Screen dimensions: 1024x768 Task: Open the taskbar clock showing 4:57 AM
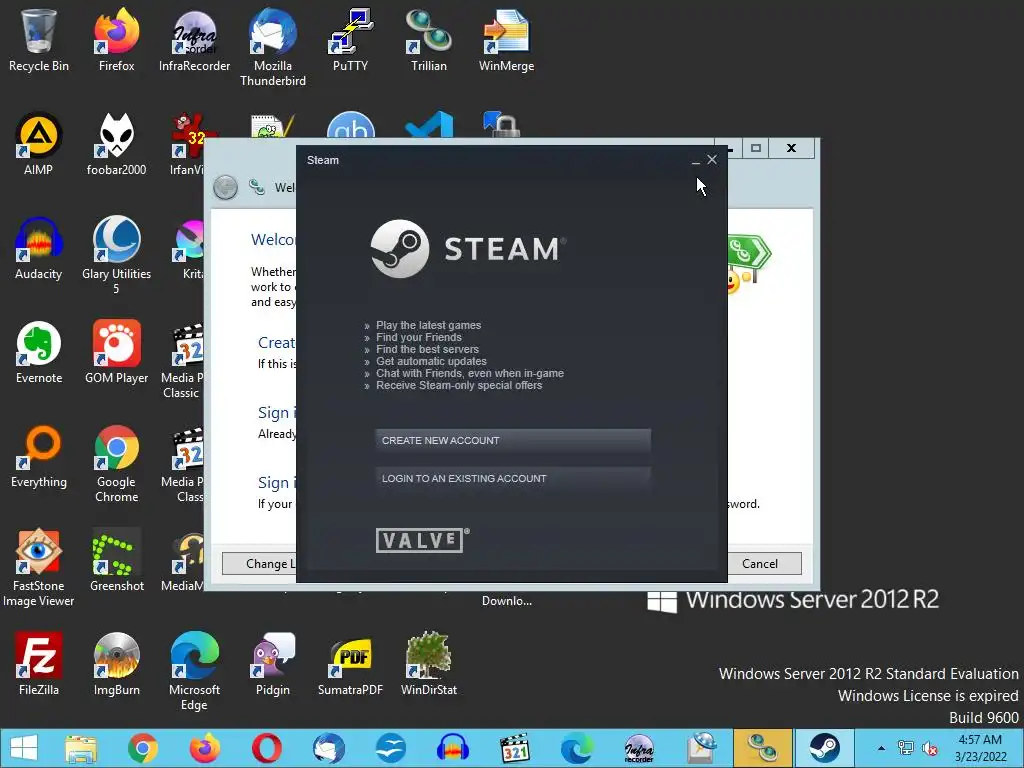[980, 748]
